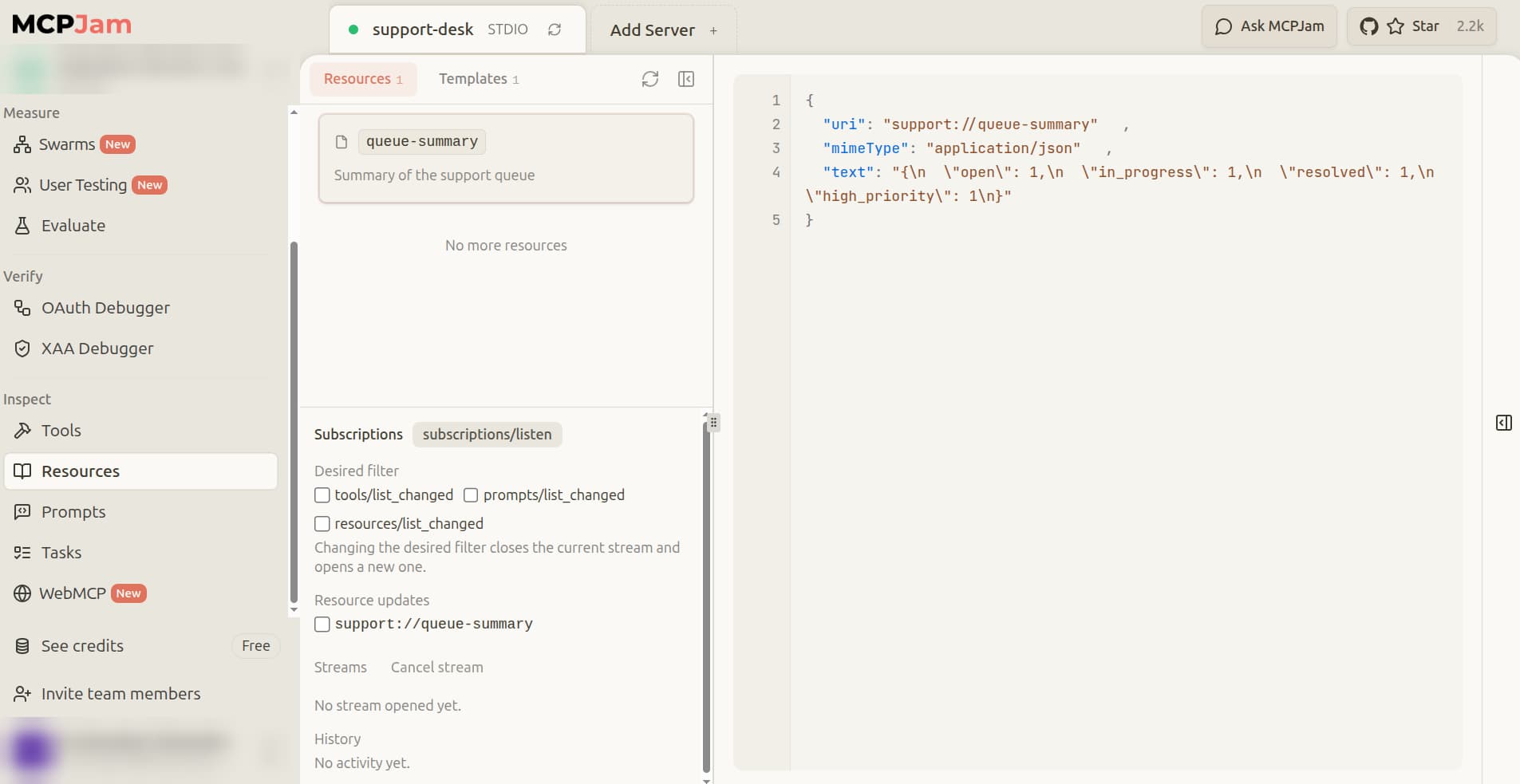Select the Resources tab in panel
The width and height of the screenshot is (1520, 784).
click(x=363, y=79)
